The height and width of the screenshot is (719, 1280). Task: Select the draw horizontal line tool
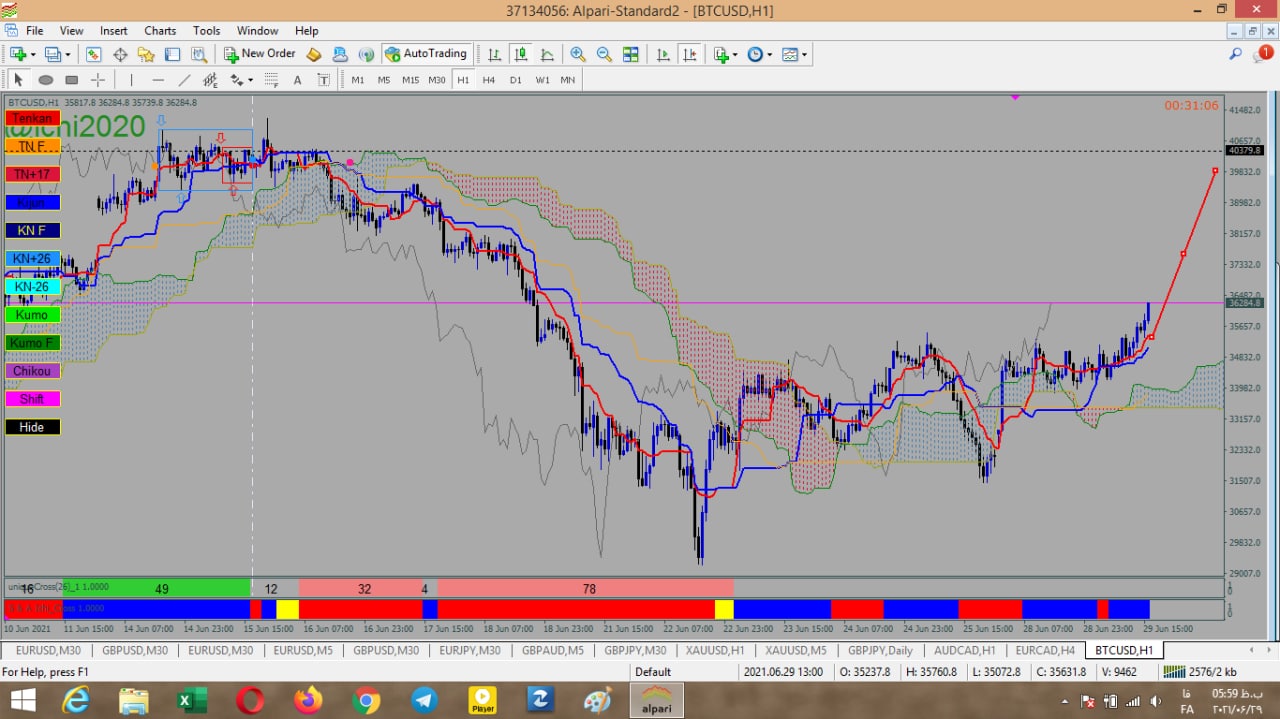click(x=158, y=80)
